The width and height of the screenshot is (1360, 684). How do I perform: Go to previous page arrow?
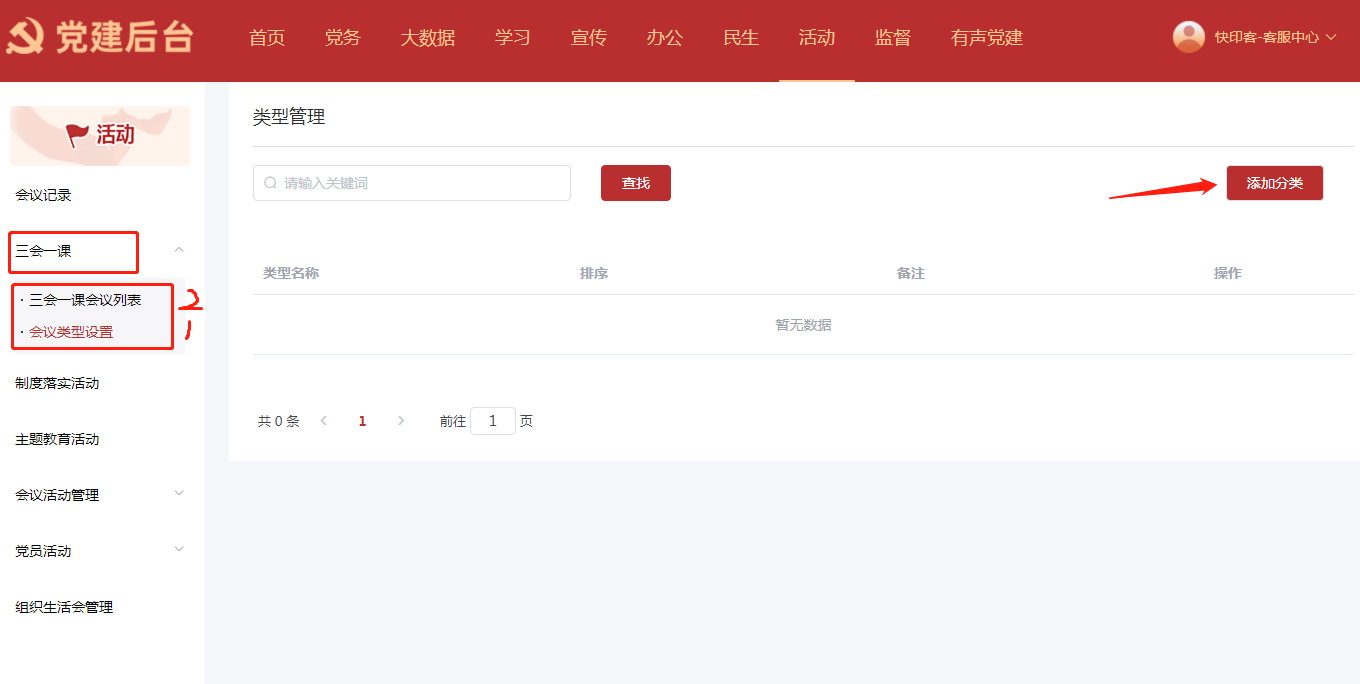pos(323,421)
